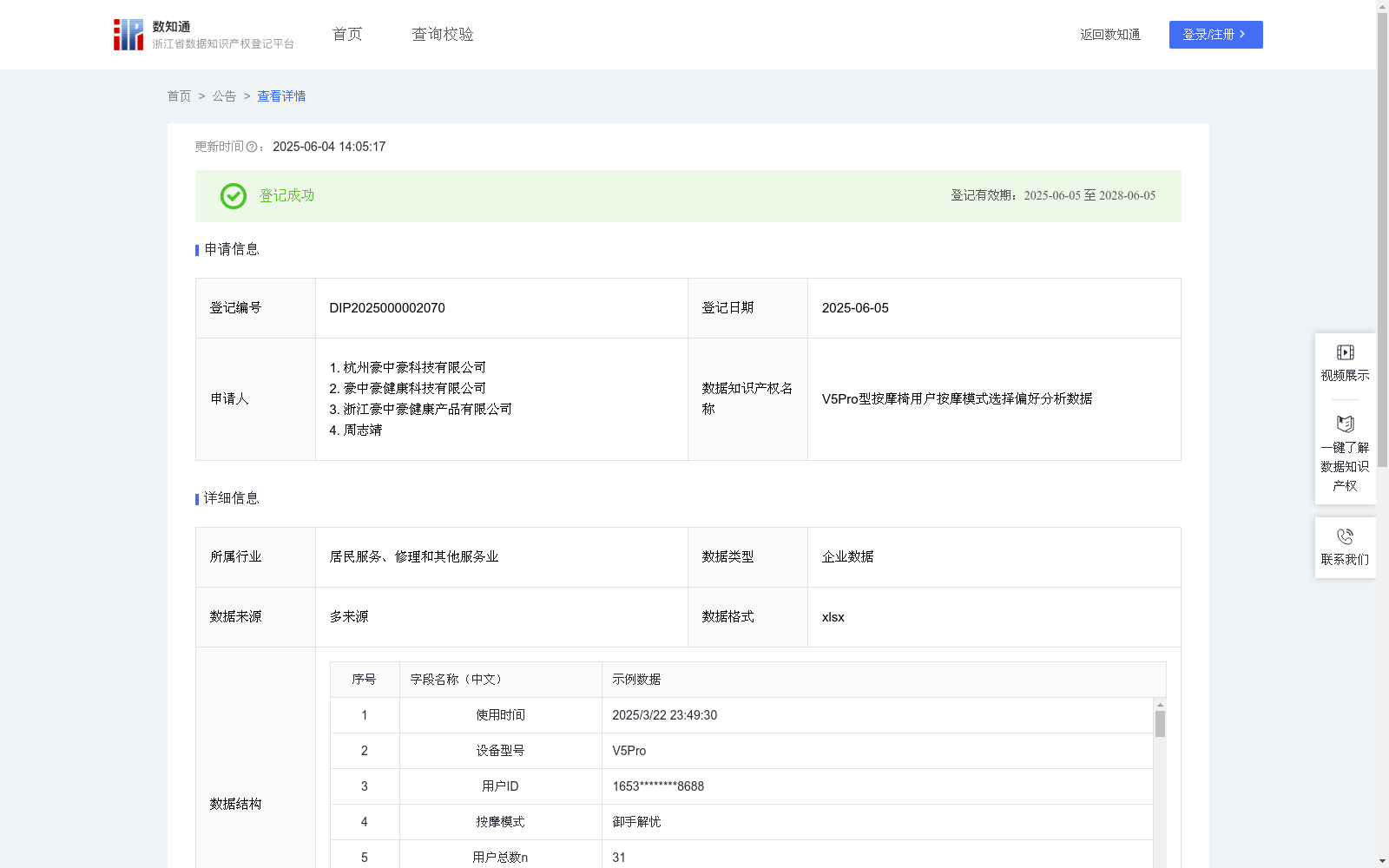Click industry value 居民服务、修理和其他服务业

414,557
